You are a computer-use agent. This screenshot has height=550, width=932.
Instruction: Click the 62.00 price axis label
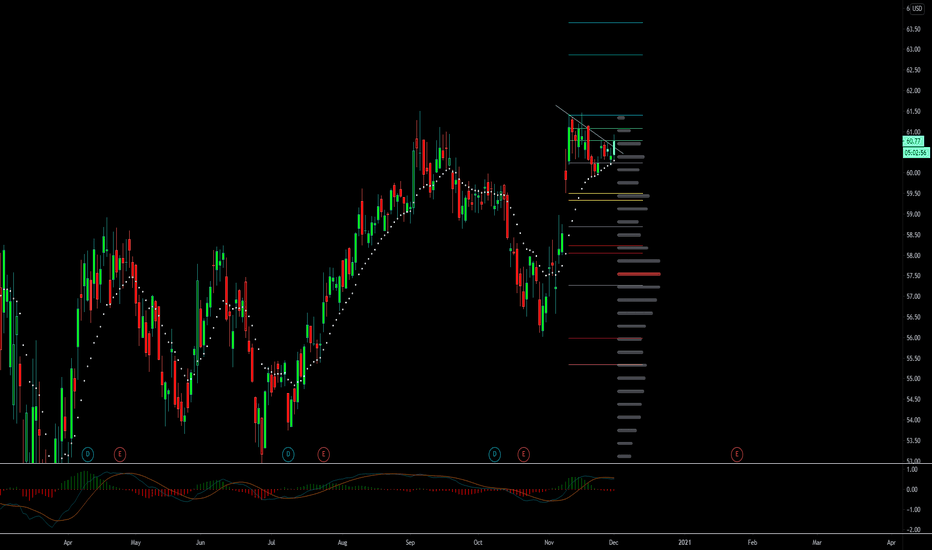click(913, 91)
